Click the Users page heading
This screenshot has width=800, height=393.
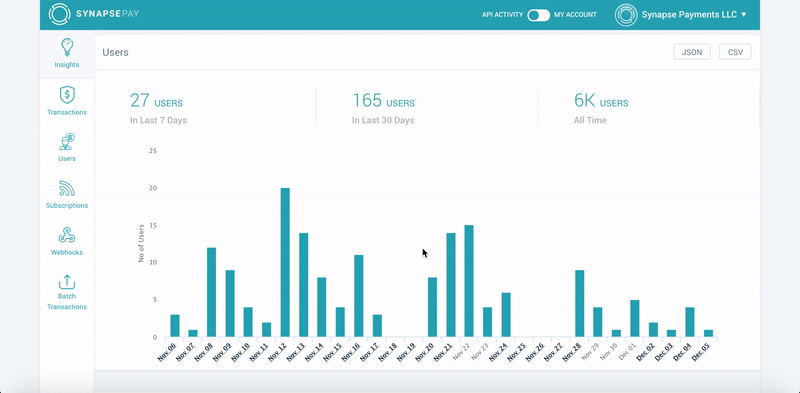click(x=115, y=52)
